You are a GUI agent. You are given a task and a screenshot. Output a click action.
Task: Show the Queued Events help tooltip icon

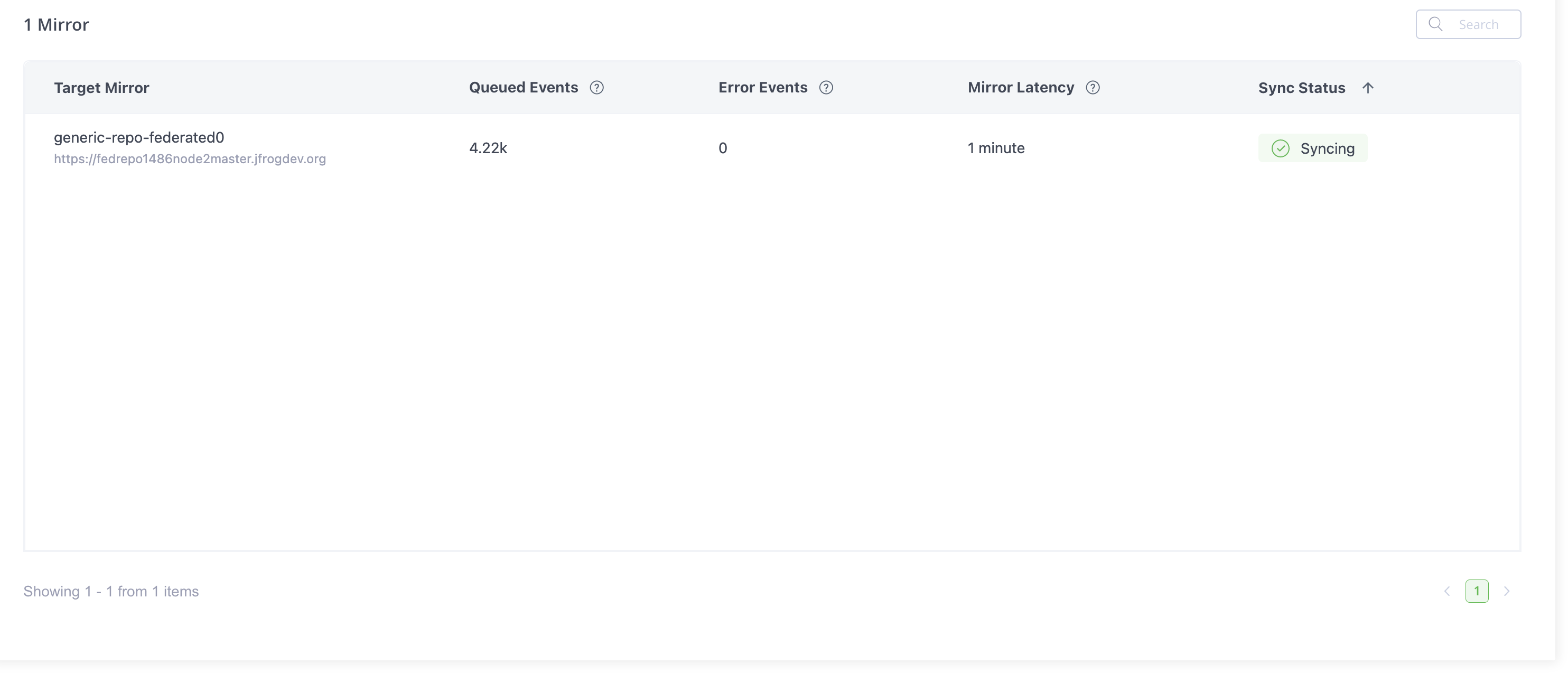(597, 87)
